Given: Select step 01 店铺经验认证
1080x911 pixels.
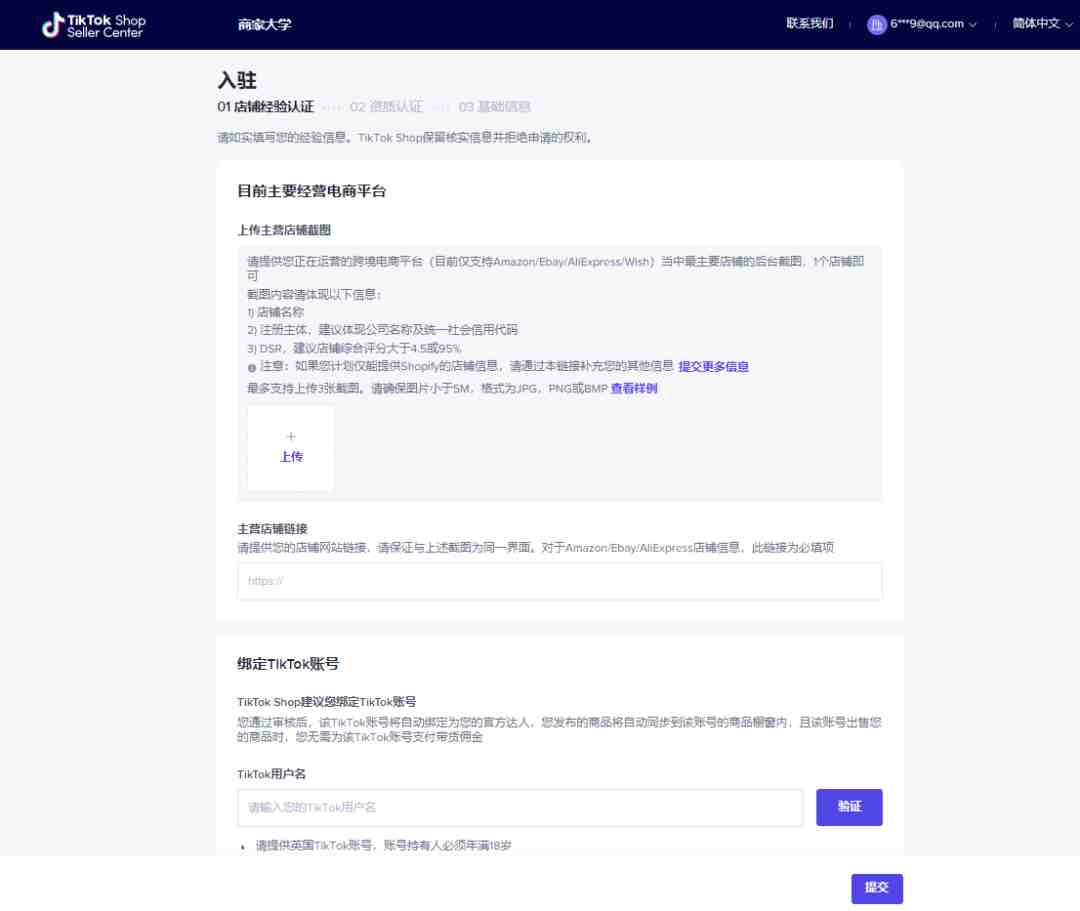Looking at the screenshot, I should (x=265, y=107).
